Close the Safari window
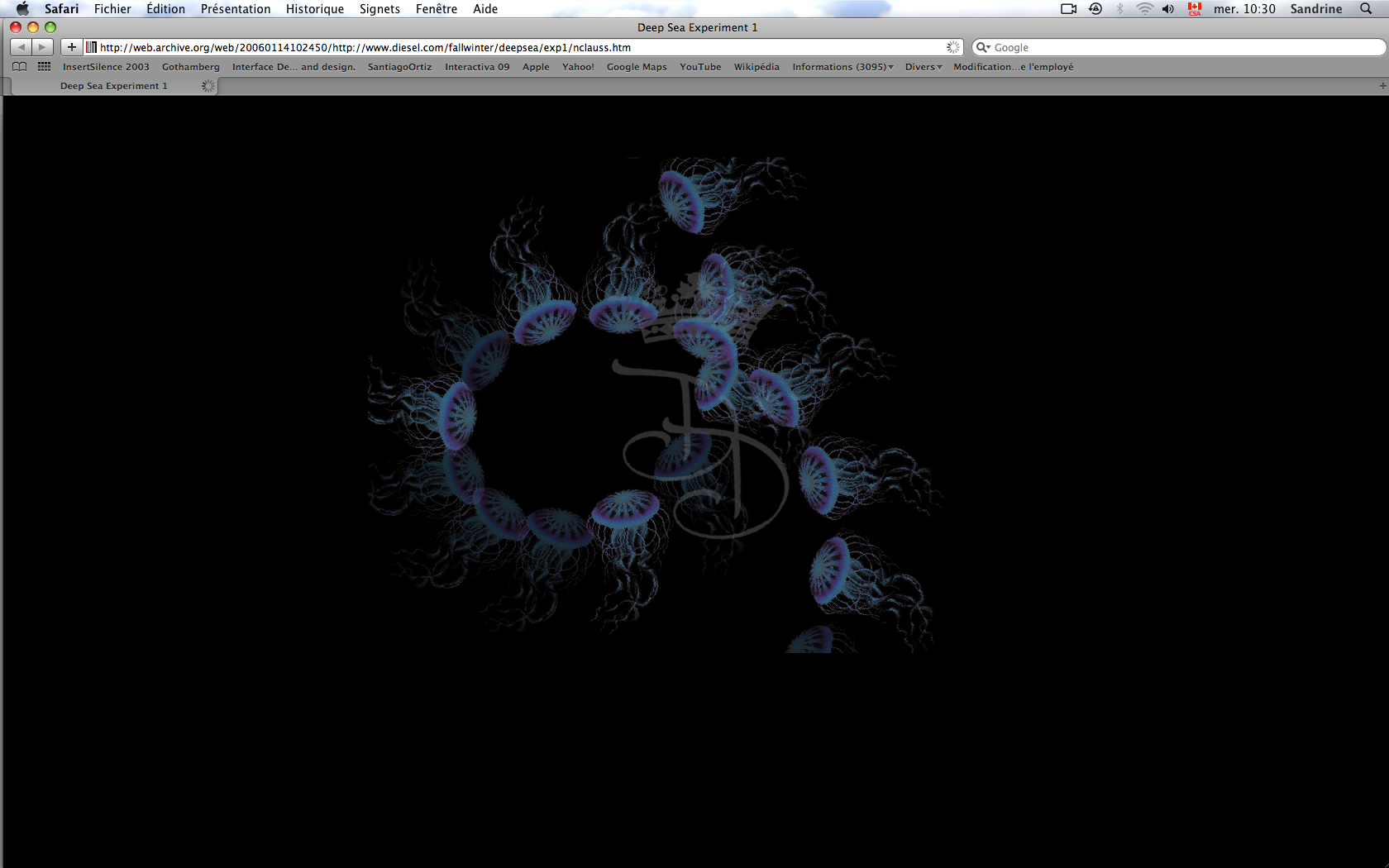 [x=16, y=27]
